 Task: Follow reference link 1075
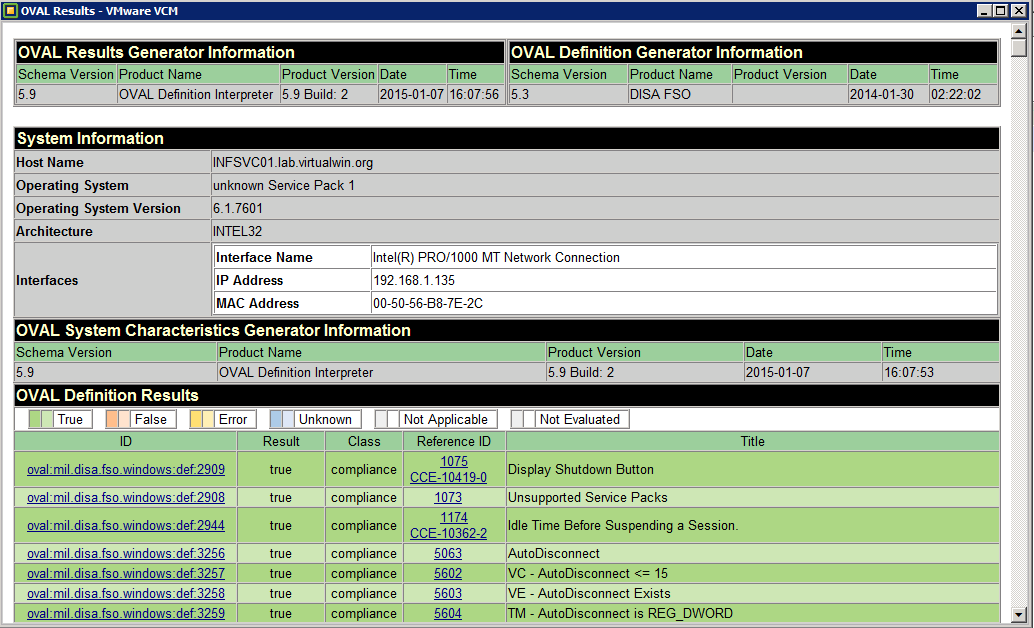(x=454, y=462)
